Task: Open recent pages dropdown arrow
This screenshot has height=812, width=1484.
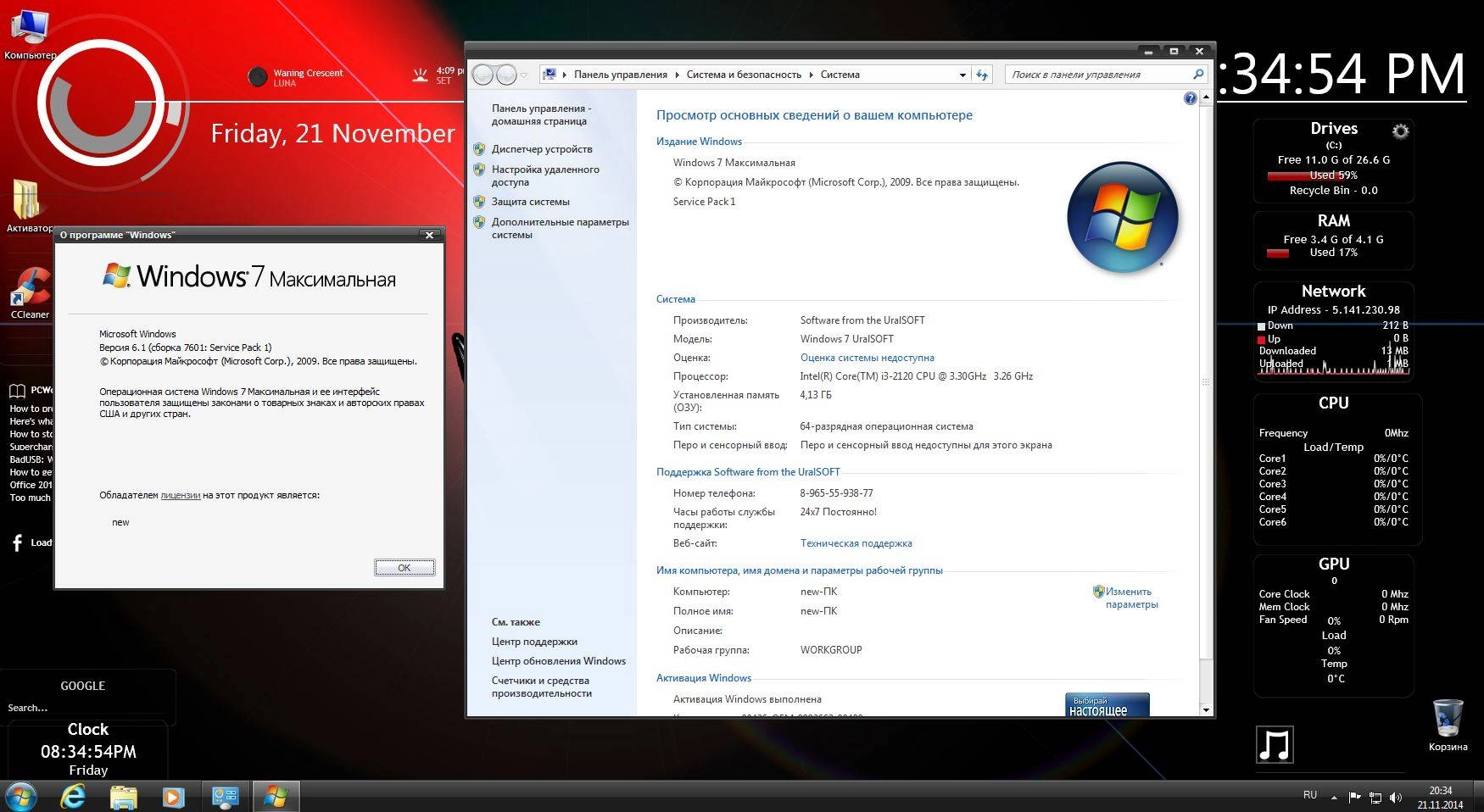Action: click(524, 75)
